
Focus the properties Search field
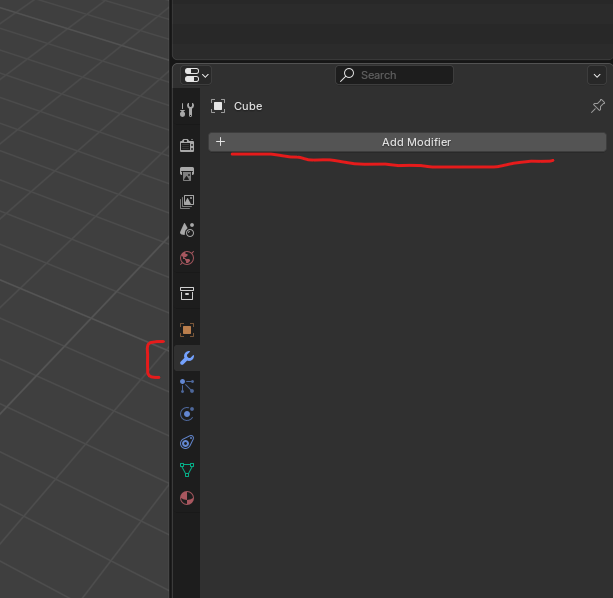[x=394, y=75]
